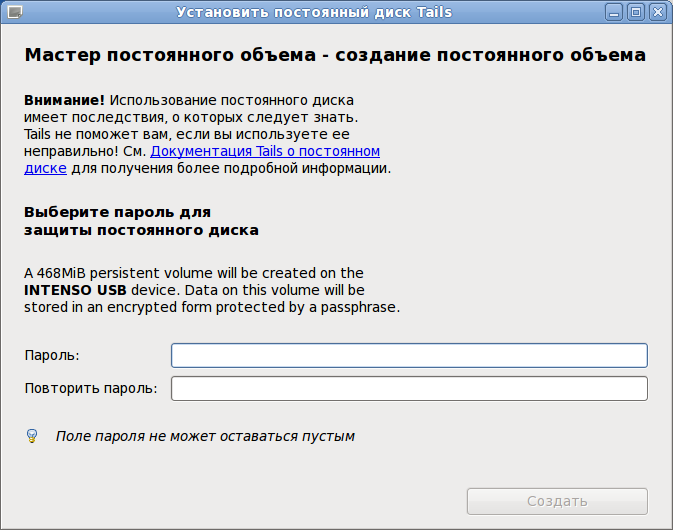Viewport: 673px width, 530px height.
Task: Maximize the Tails persistent disk window
Action: (x=636, y=12)
